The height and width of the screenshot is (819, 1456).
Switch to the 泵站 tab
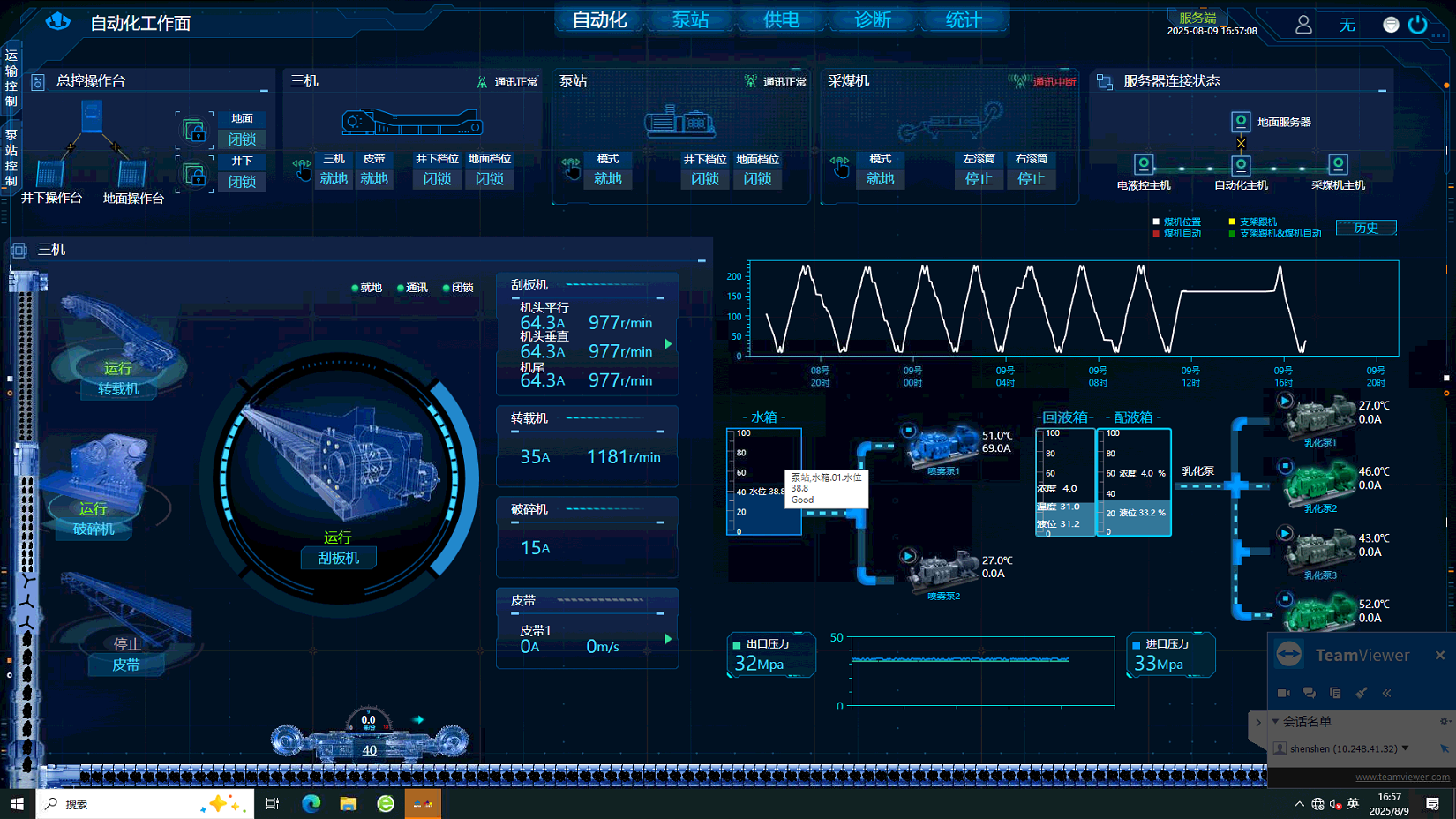(x=690, y=20)
